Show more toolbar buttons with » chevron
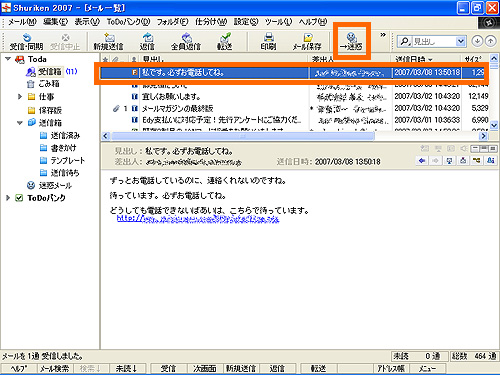The height and width of the screenshot is (375, 500). click(x=383, y=35)
